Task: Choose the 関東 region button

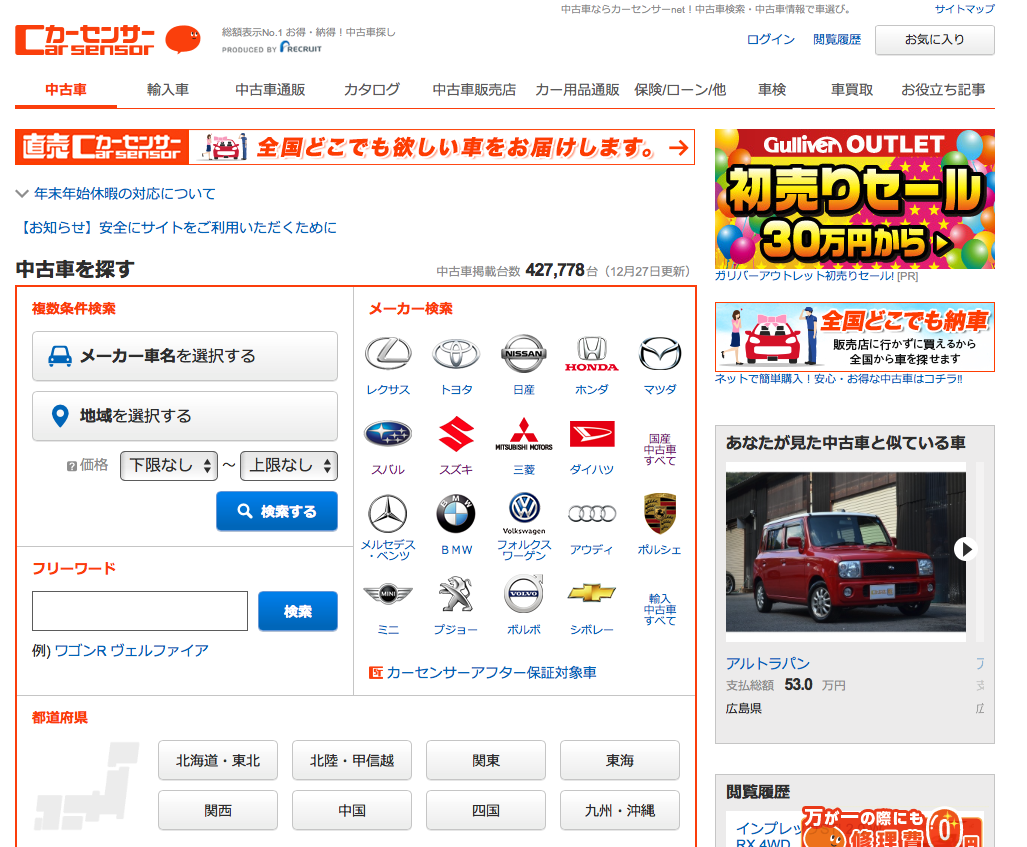Action: point(486,761)
